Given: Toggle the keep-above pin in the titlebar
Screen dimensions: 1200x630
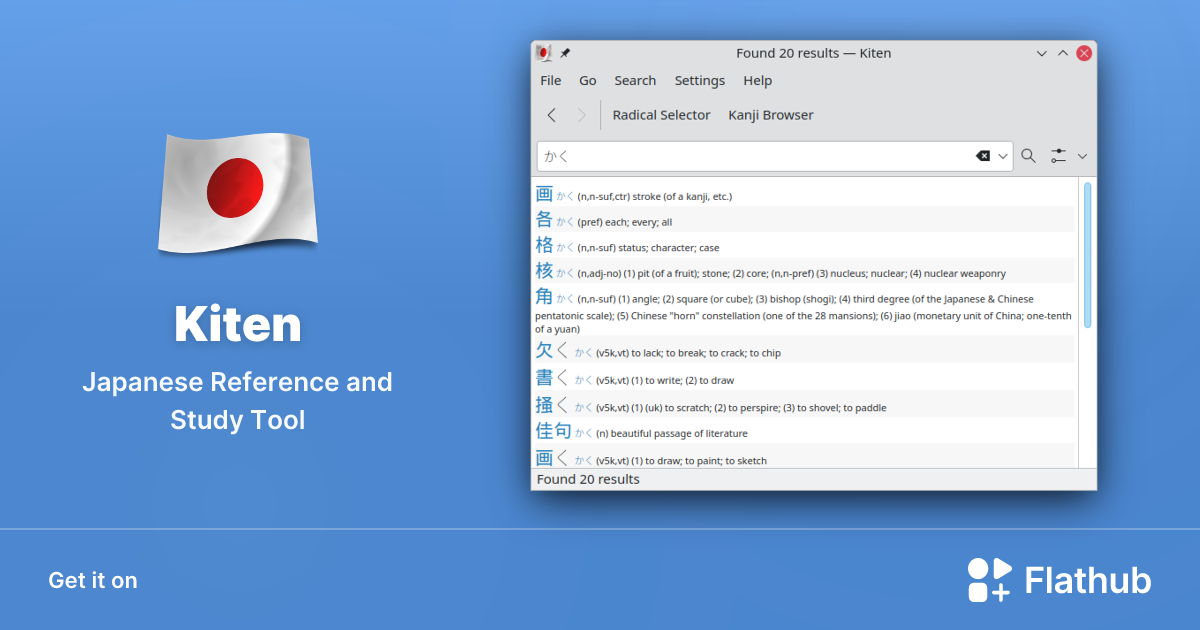Looking at the screenshot, I should point(564,53).
